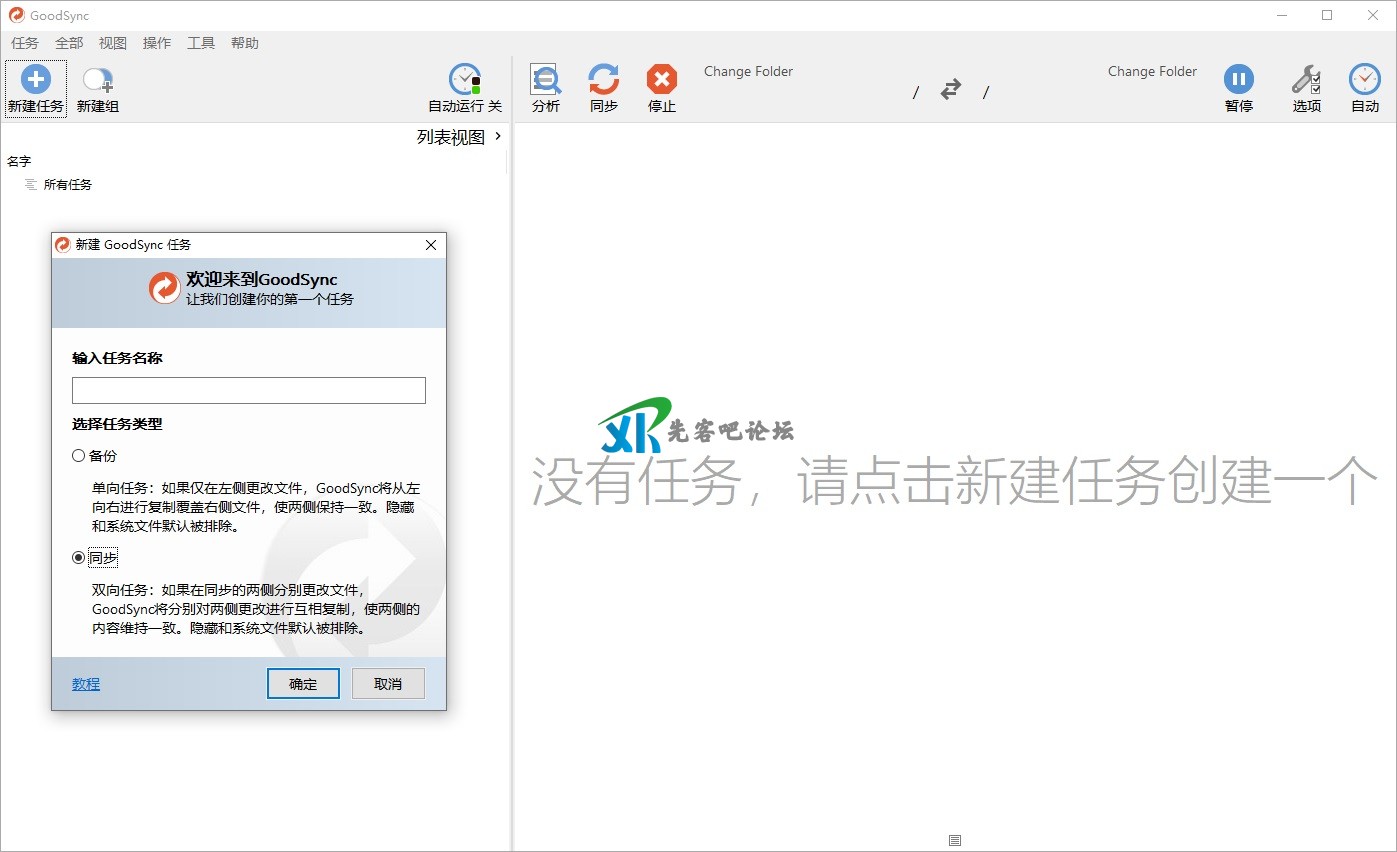Image resolution: width=1397 pixels, height=852 pixels.
Task: Open the 教程 tutorial link
Action: pos(86,684)
